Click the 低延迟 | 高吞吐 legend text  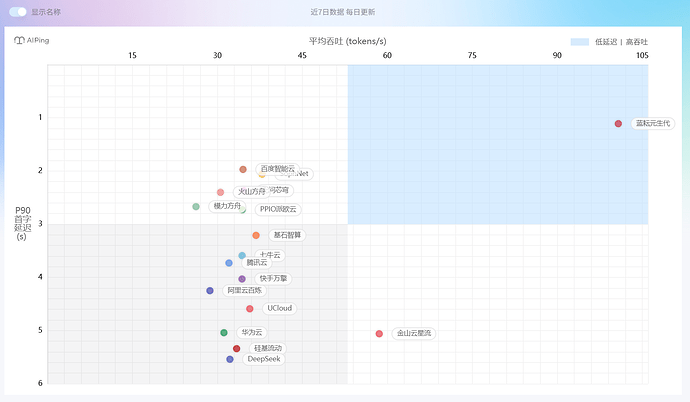621,42
